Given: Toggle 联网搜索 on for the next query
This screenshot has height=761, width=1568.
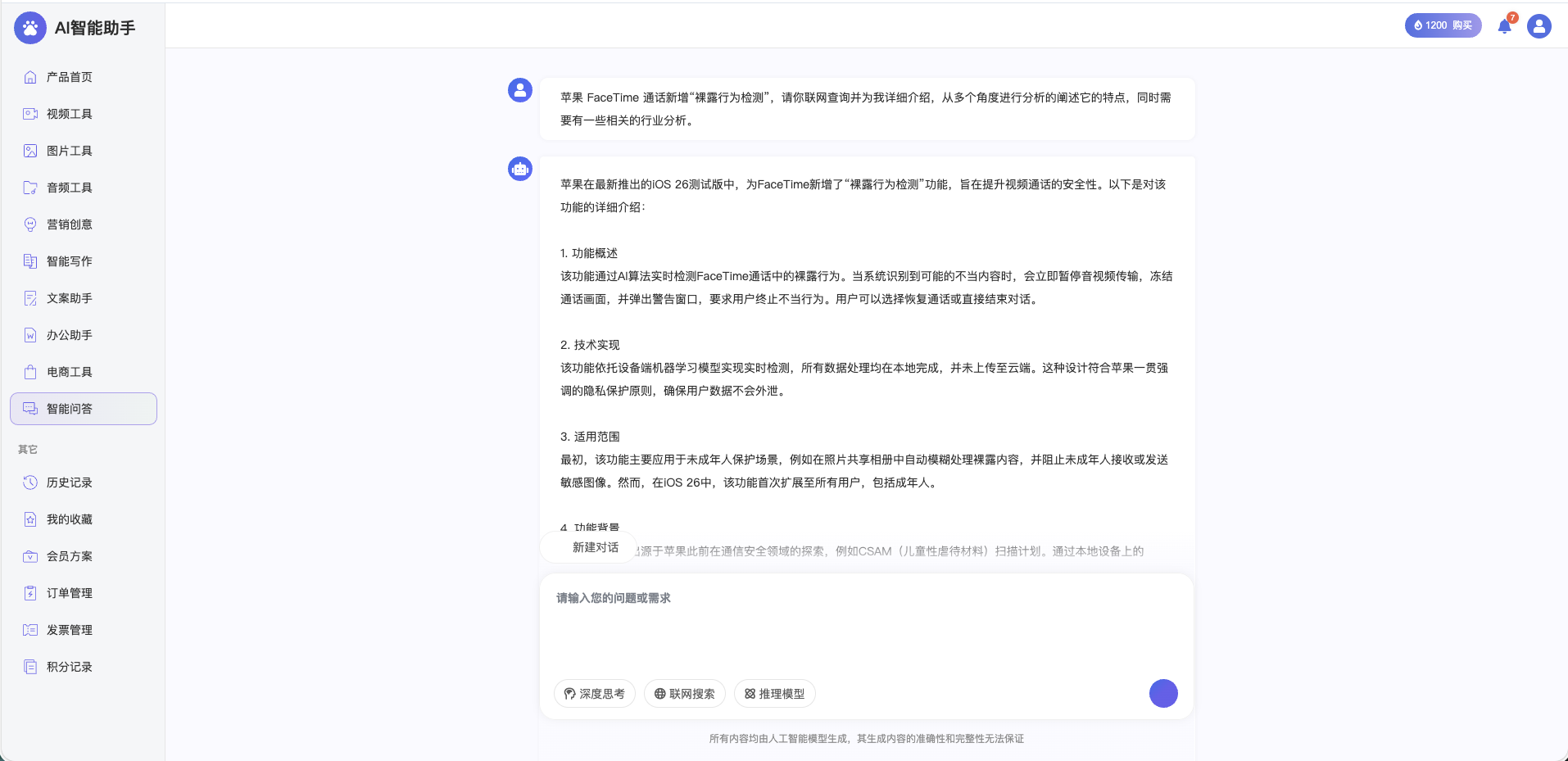Looking at the screenshot, I should pyautogui.click(x=684, y=693).
